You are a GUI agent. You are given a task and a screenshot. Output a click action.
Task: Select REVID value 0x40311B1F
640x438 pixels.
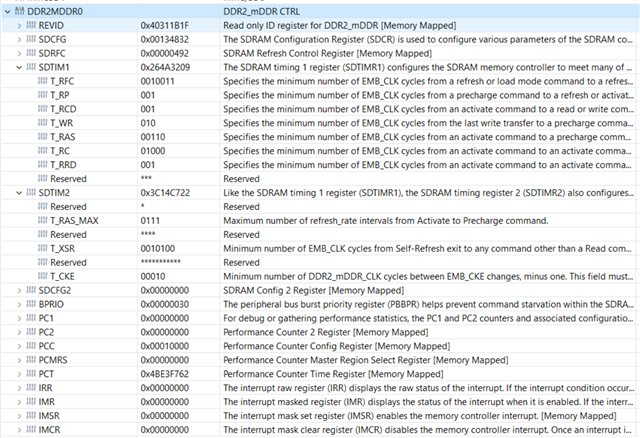pos(164,26)
